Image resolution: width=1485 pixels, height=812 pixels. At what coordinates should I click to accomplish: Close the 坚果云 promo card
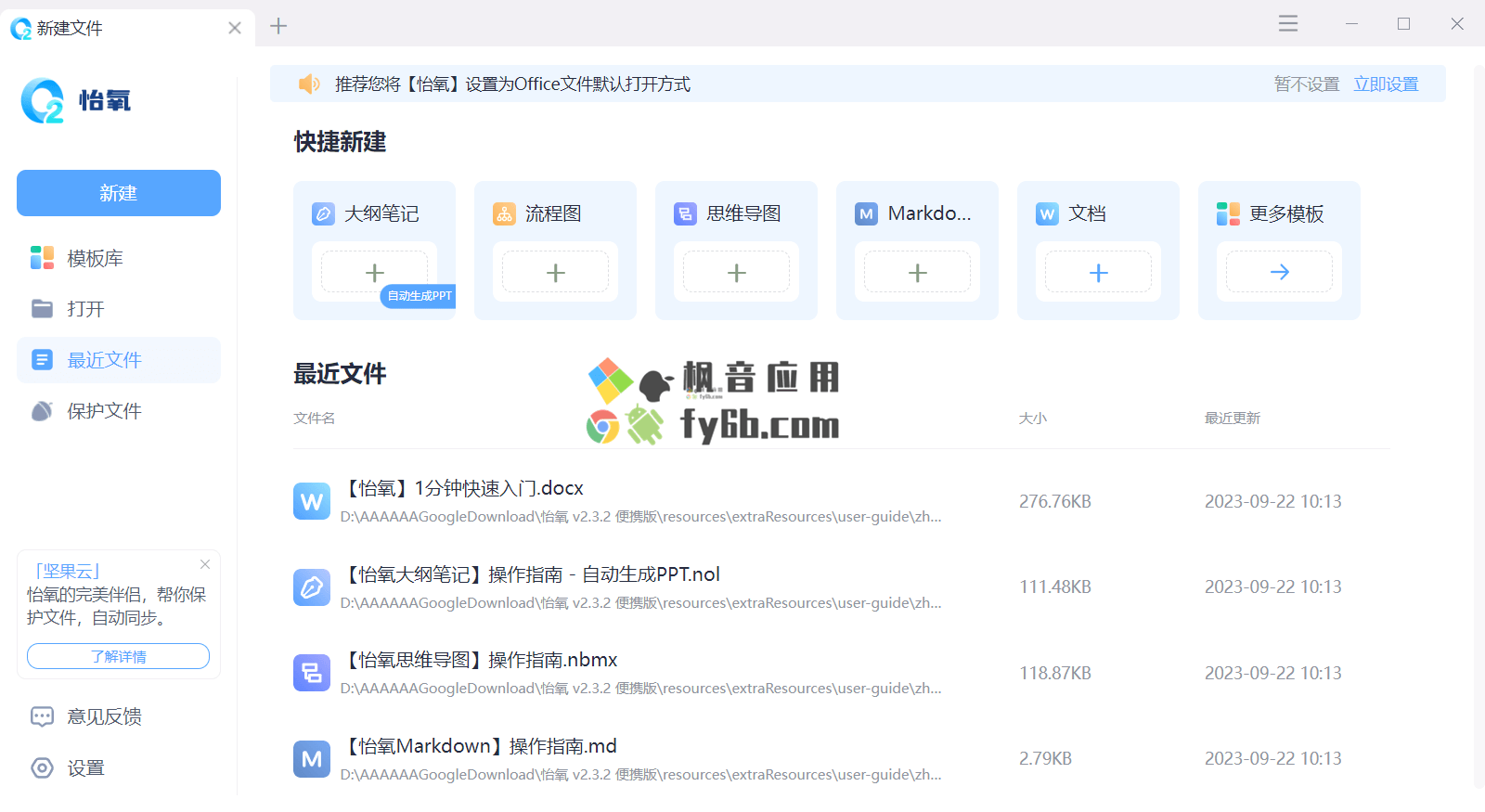pyautogui.click(x=205, y=564)
